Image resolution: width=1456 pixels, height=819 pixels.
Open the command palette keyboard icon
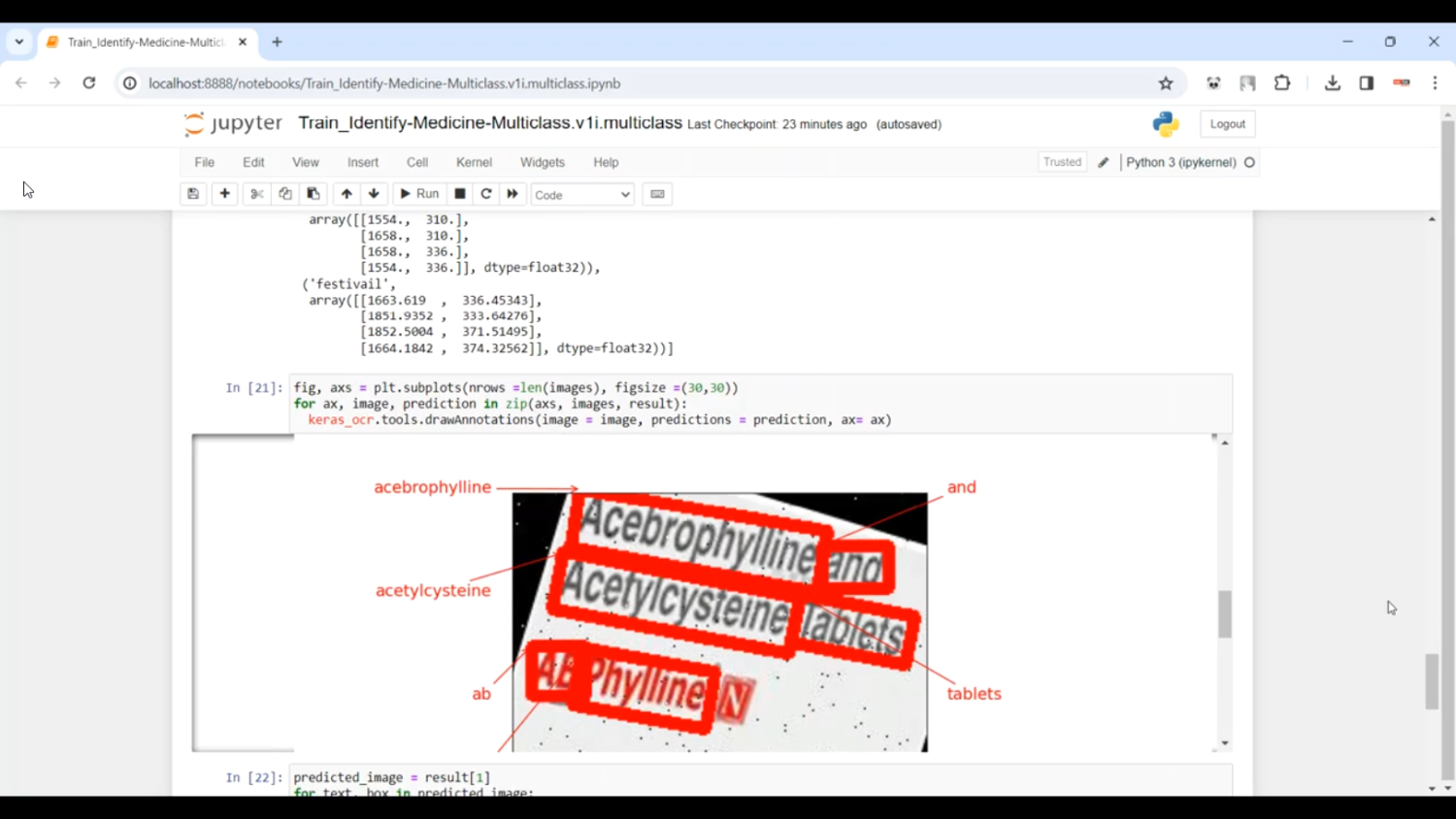[656, 194]
